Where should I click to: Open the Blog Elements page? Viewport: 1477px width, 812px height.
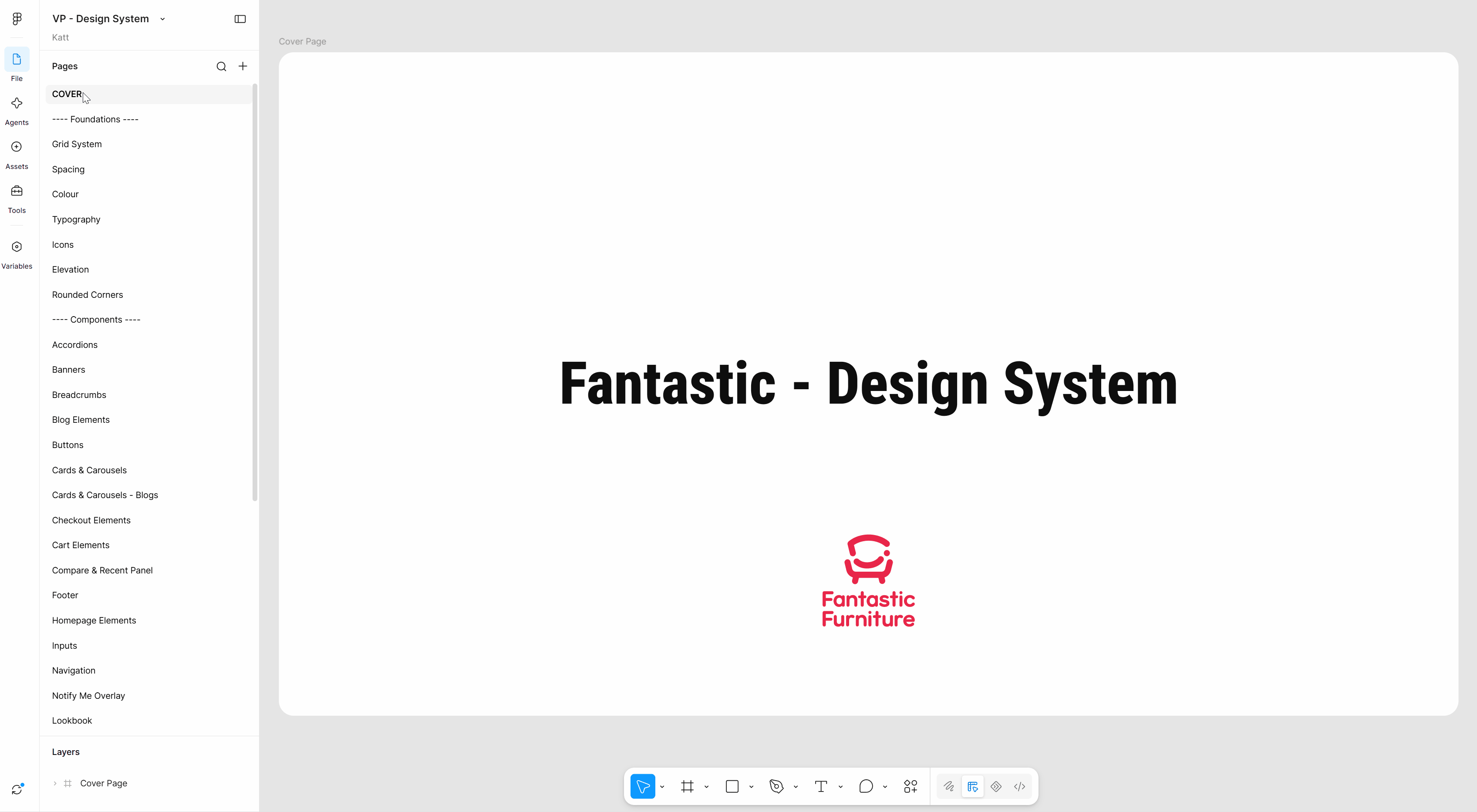pos(148,420)
